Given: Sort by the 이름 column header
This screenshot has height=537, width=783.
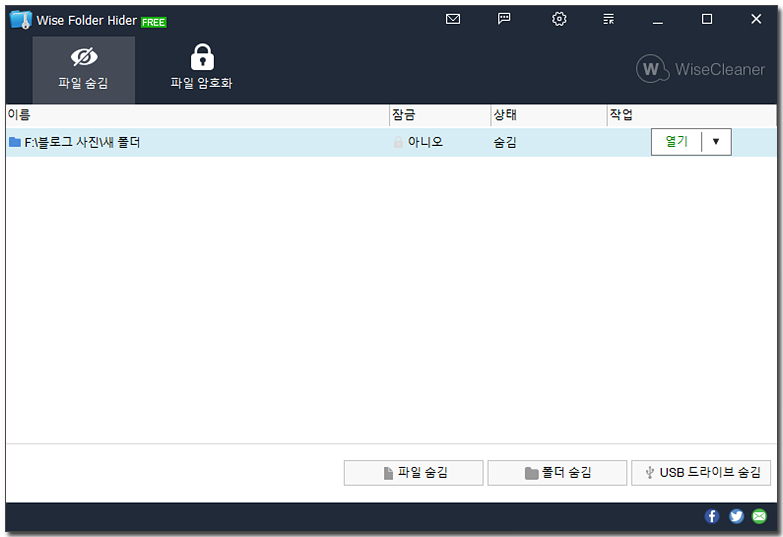Looking at the screenshot, I should [x=197, y=115].
